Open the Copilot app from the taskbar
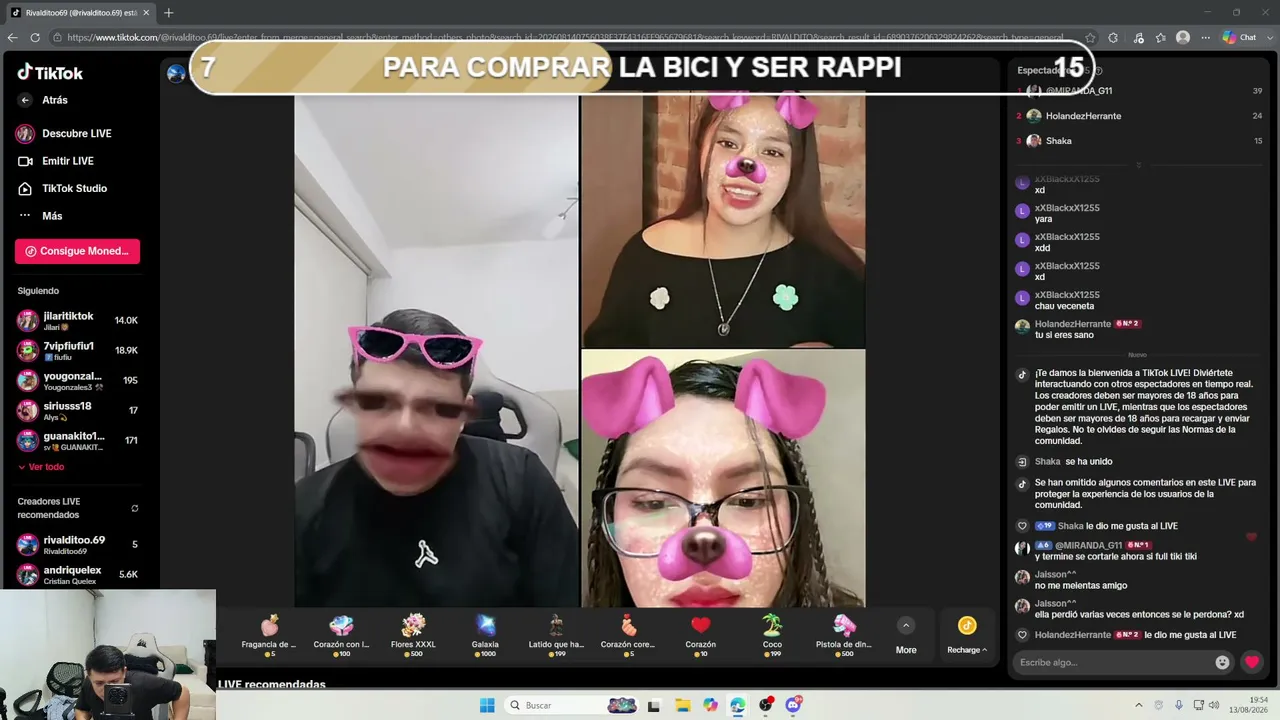This screenshot has height=720, width=1280. pos(710,705)
